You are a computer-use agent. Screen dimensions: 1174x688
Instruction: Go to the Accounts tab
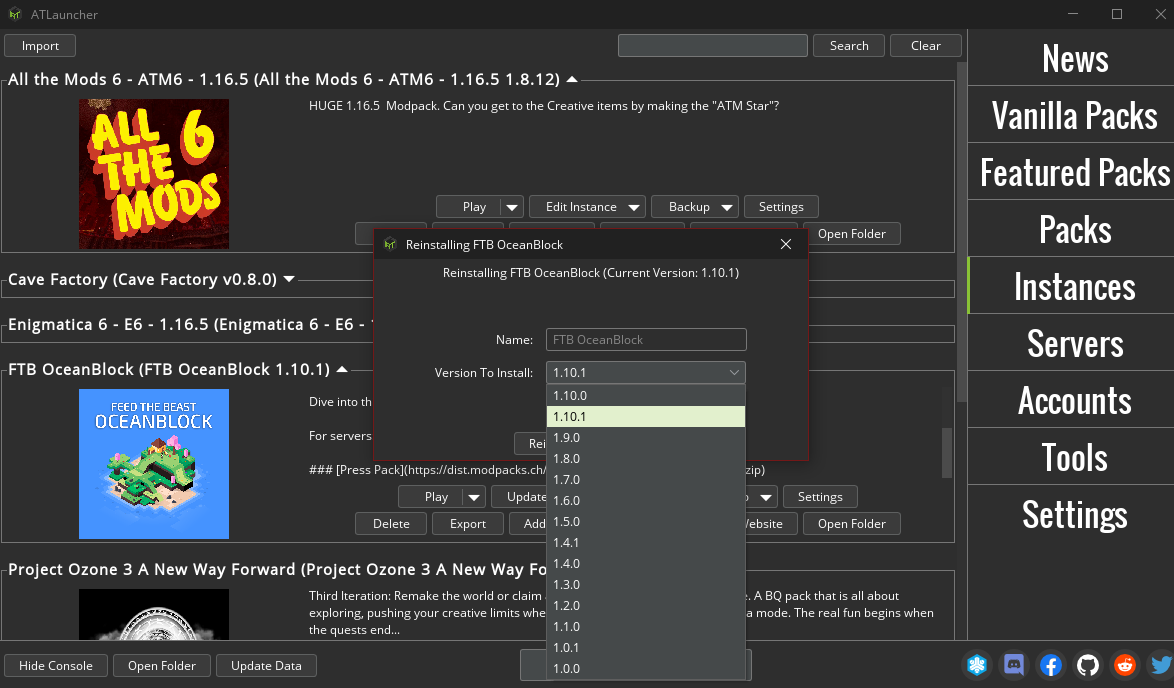point(1071,399)
